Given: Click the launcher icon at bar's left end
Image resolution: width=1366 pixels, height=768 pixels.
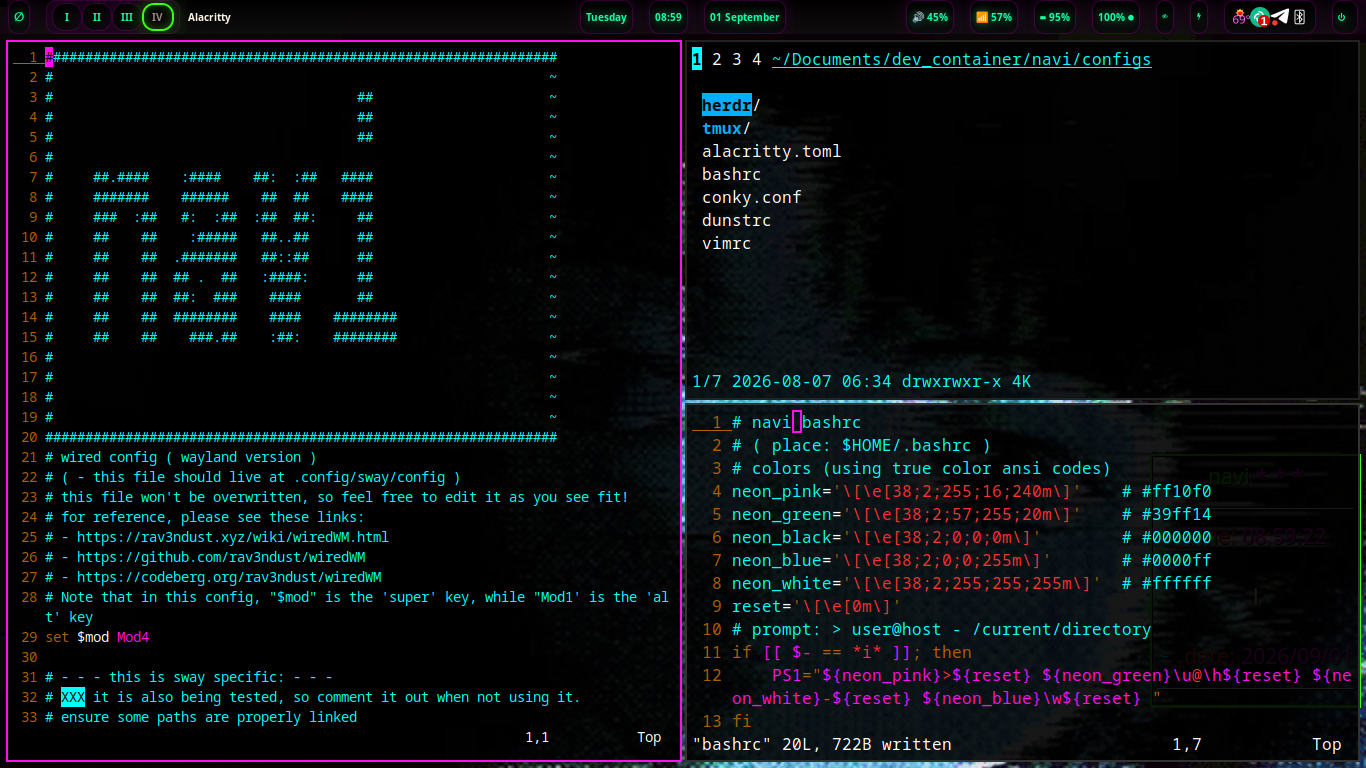Looking at the screenshot, I should click(20, 17).
